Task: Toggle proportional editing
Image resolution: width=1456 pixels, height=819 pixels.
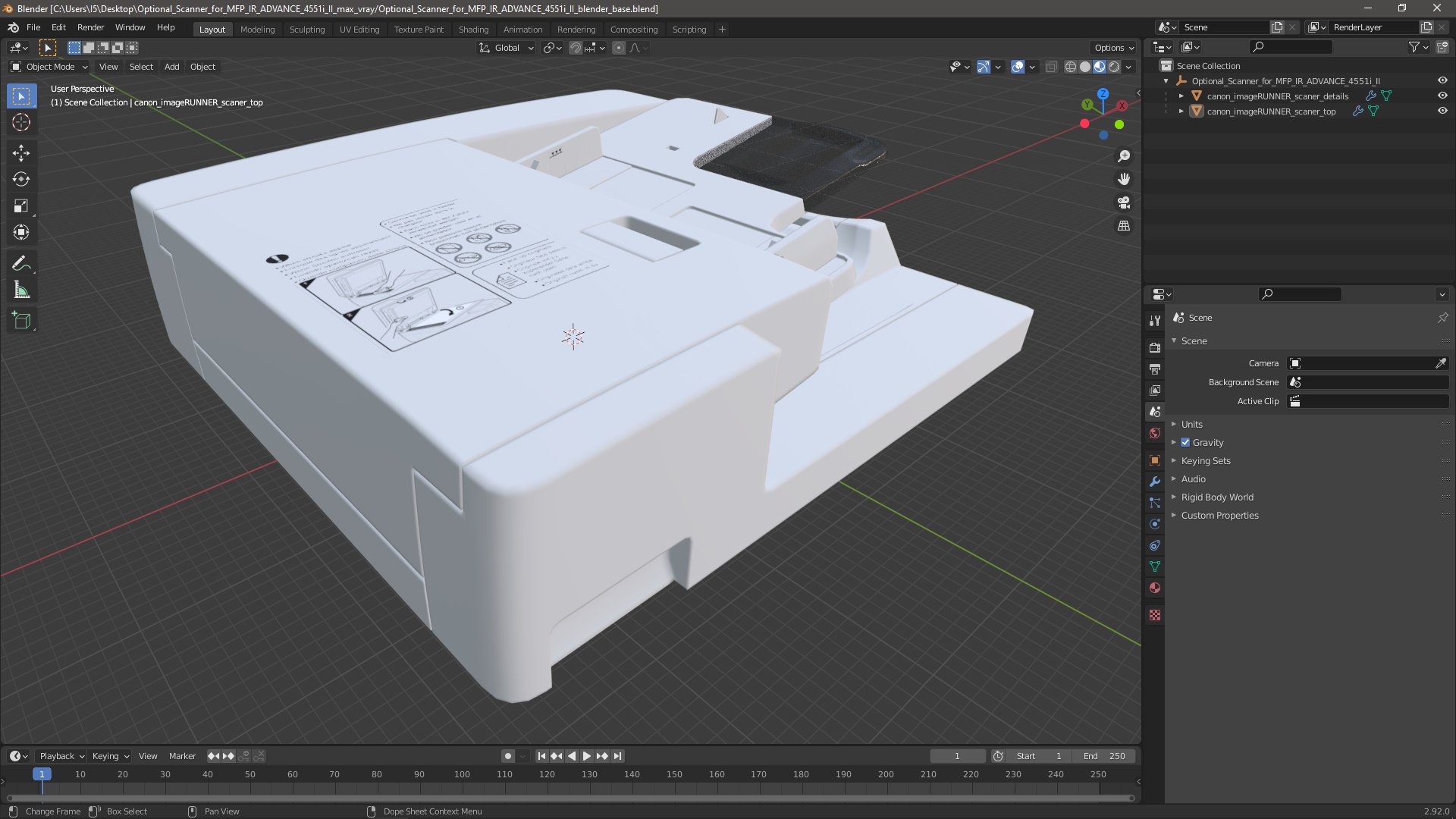Action: [x=619, y=48]
